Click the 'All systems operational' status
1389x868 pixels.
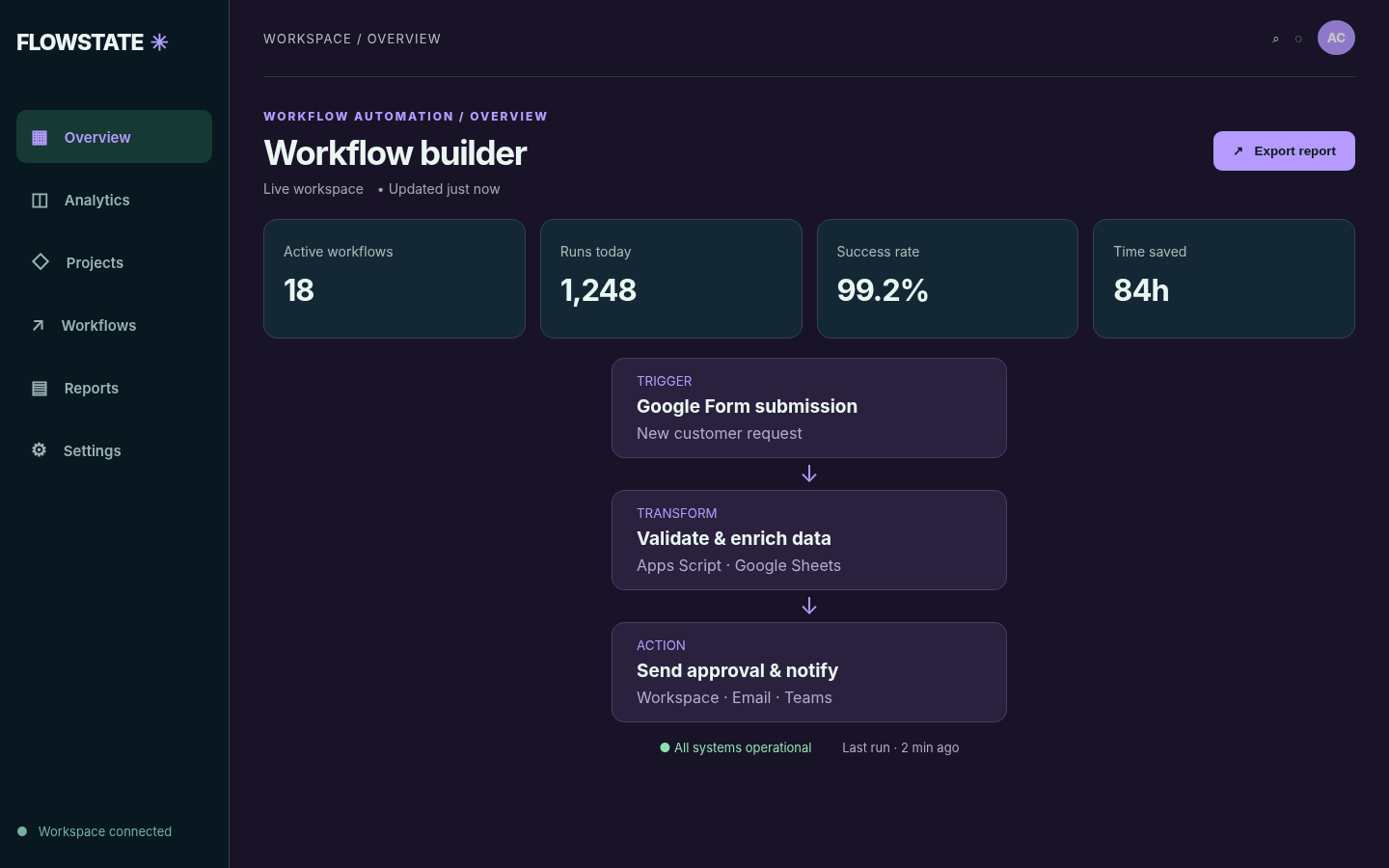click(736, 747)
